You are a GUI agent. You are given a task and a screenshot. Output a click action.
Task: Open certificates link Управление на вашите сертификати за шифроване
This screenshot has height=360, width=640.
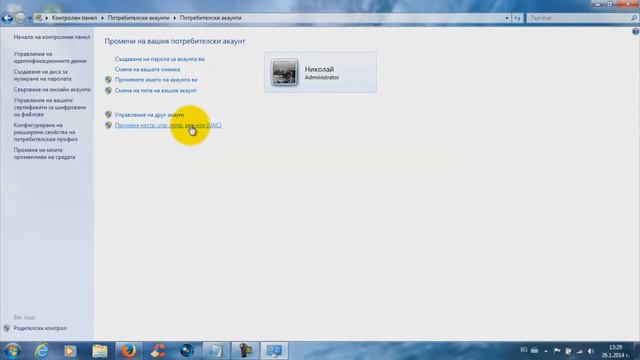coord(49,107)
